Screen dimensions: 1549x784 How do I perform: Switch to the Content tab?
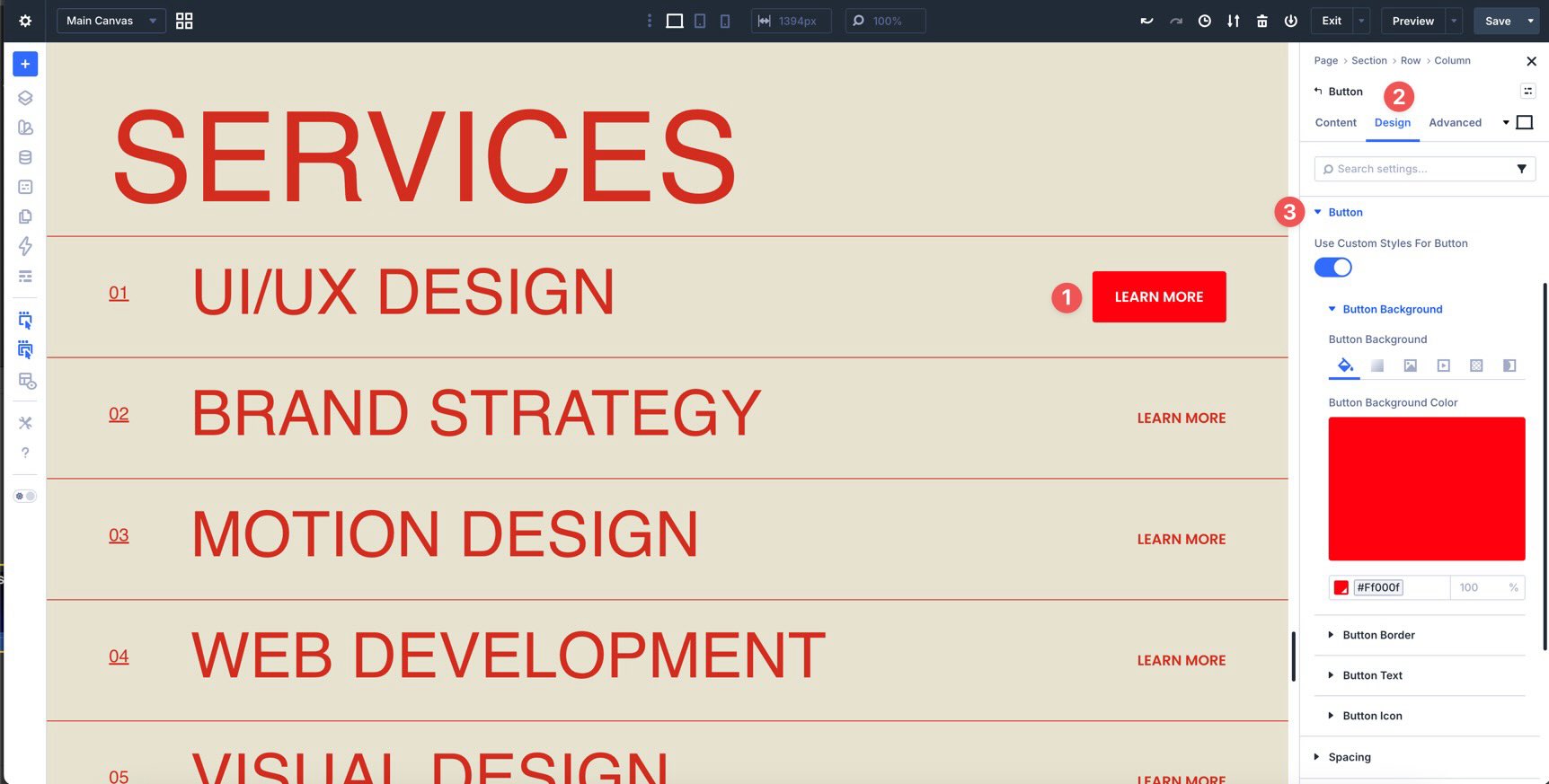point(1335,122)
